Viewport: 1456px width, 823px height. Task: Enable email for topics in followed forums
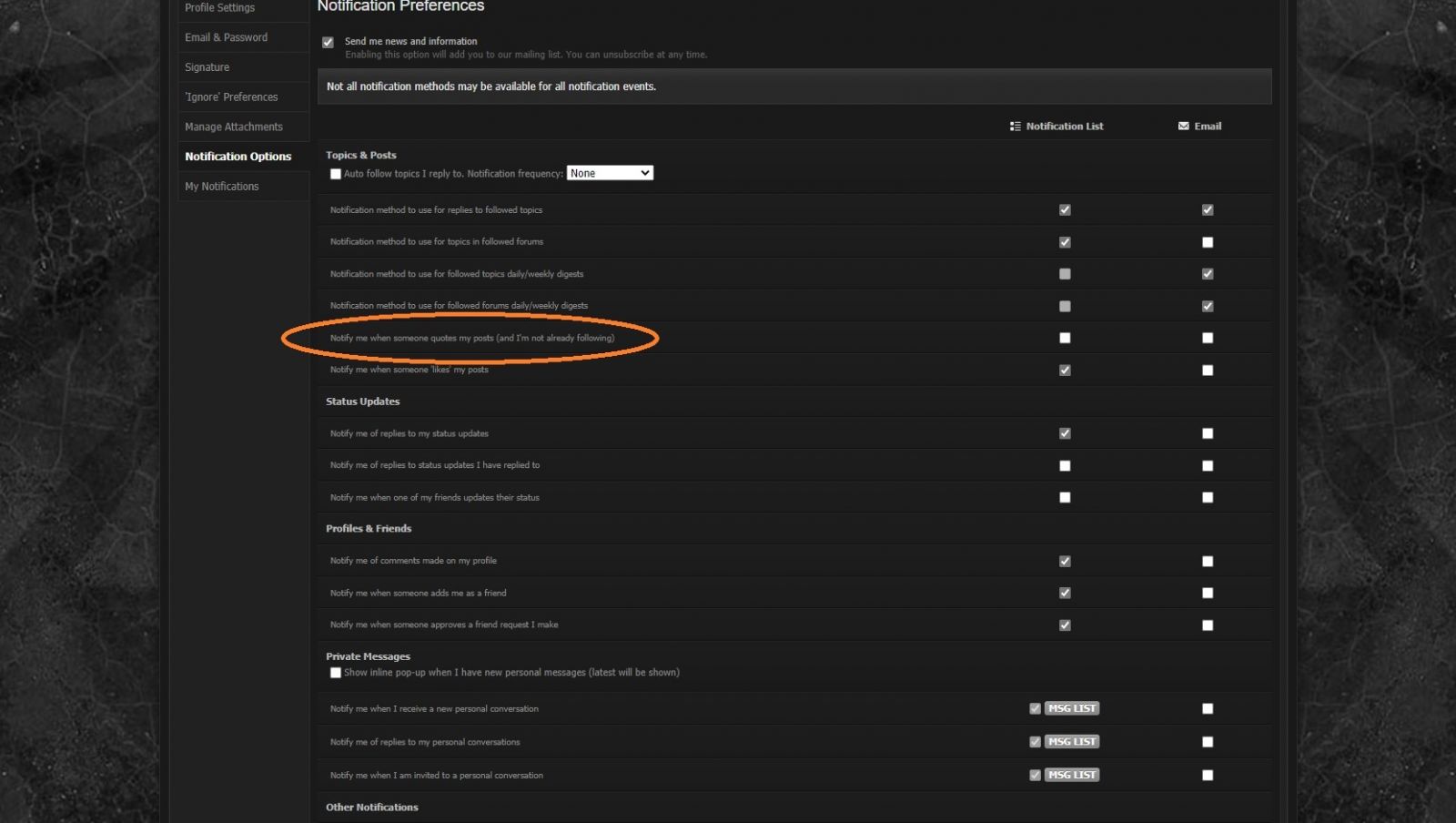pos(1208,242)
